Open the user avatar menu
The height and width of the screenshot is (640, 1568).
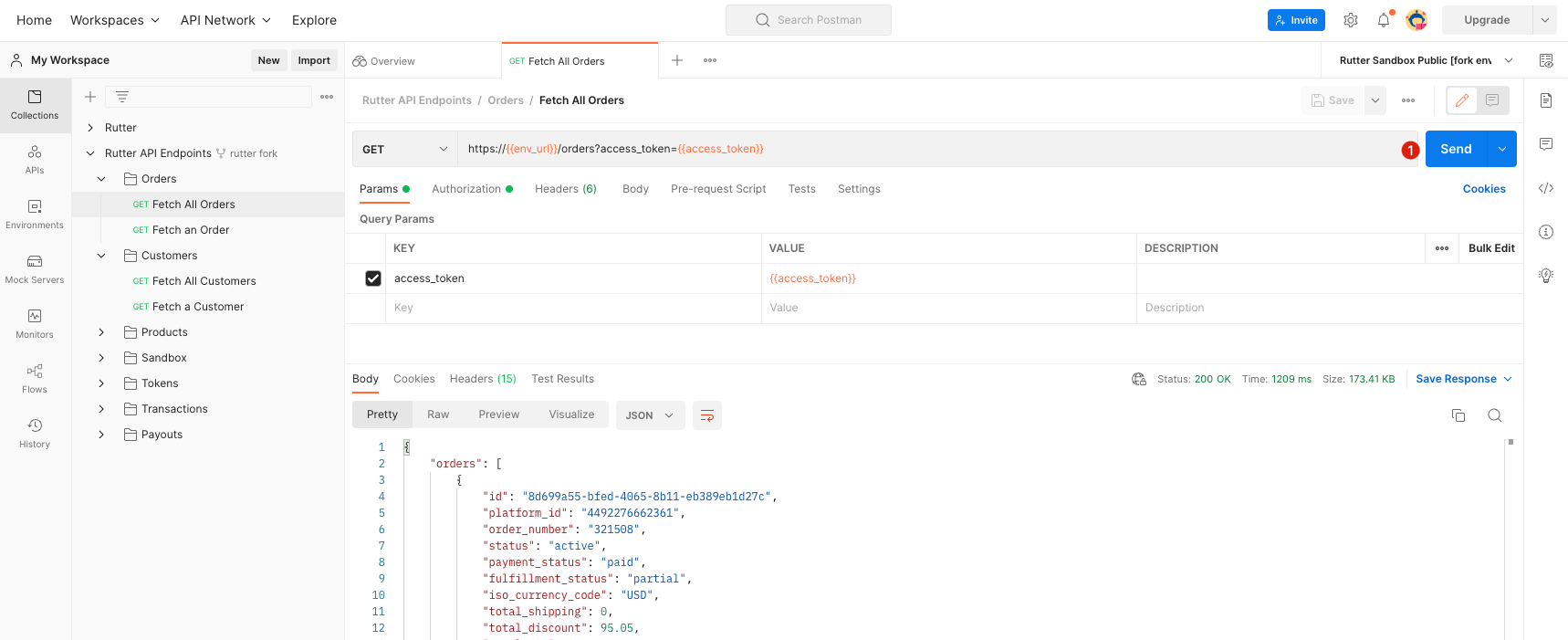click(x=1416, y=20)
